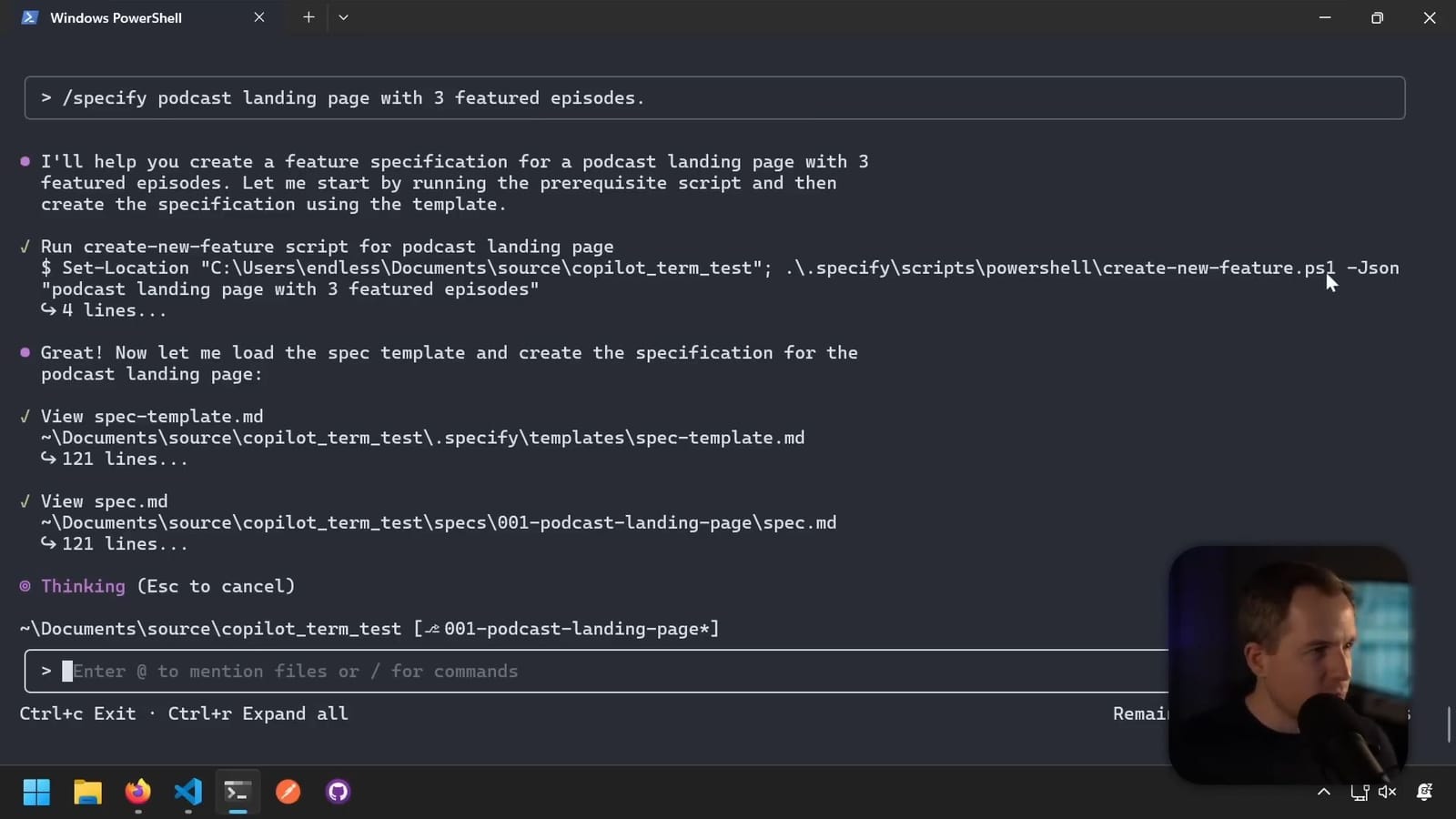Show hidden system tray icons
The image size is (1456, 819).
(1324, 792)
